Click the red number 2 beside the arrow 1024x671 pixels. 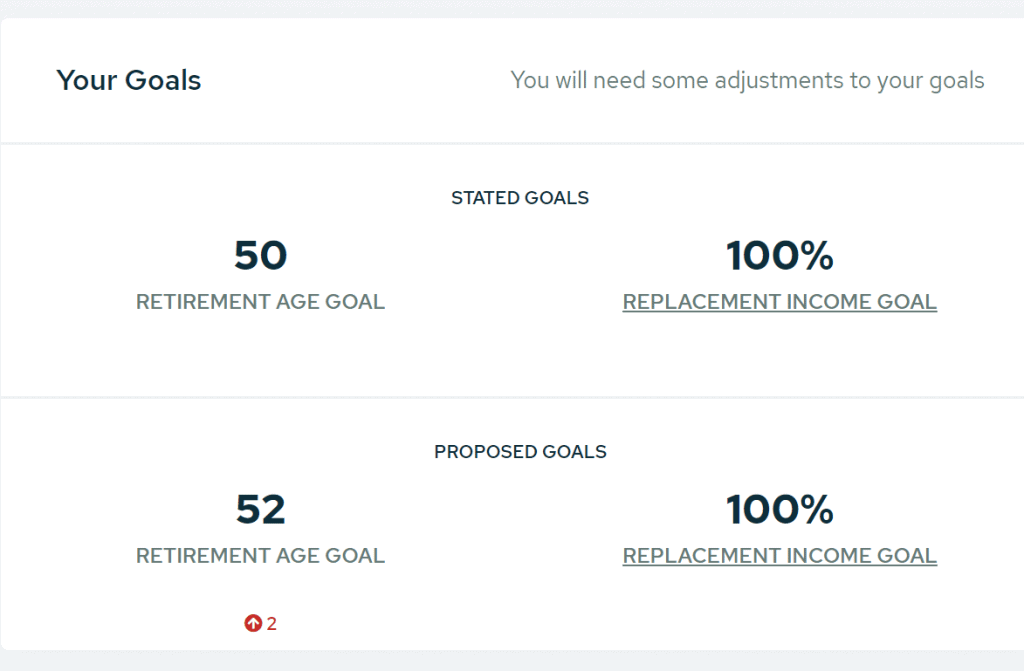pyautogui.click(x=272, y=624)
